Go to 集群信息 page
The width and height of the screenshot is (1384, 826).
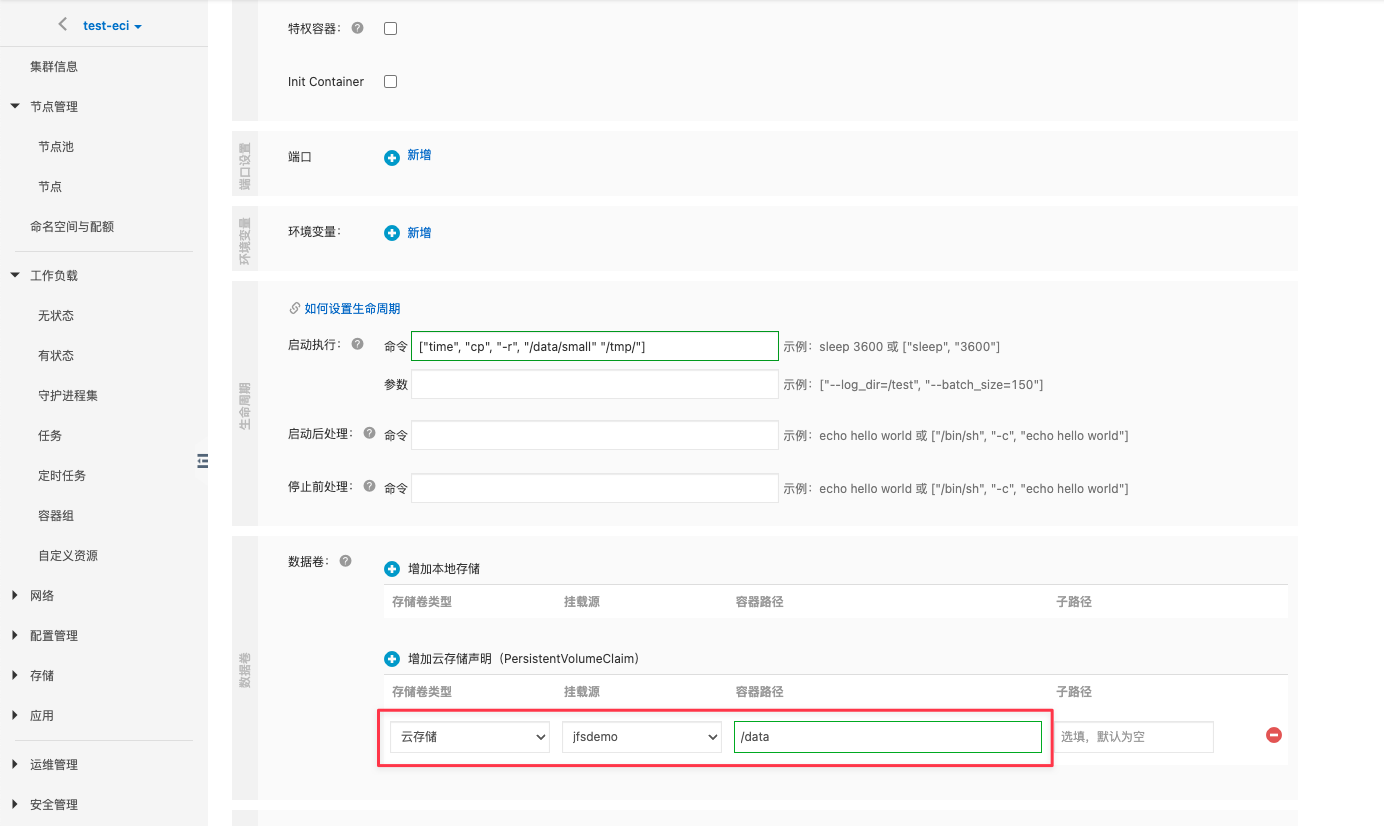pos(54,67)
